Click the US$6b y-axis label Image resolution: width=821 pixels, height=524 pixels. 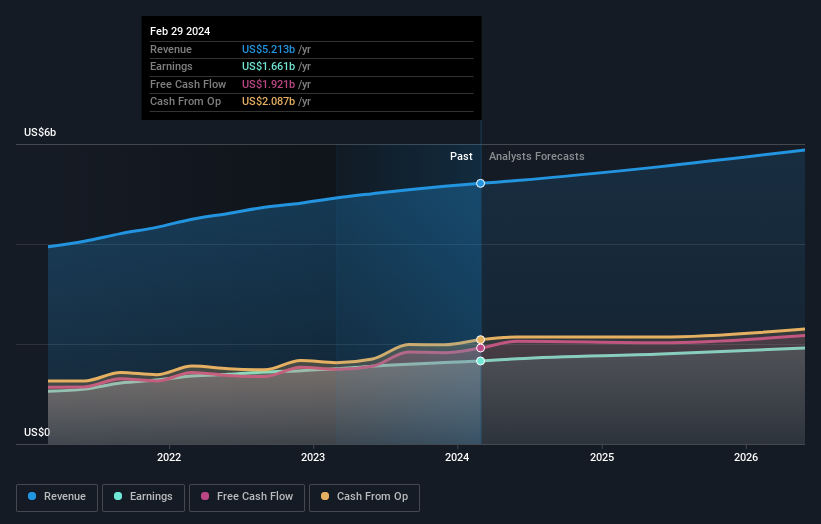40,132
